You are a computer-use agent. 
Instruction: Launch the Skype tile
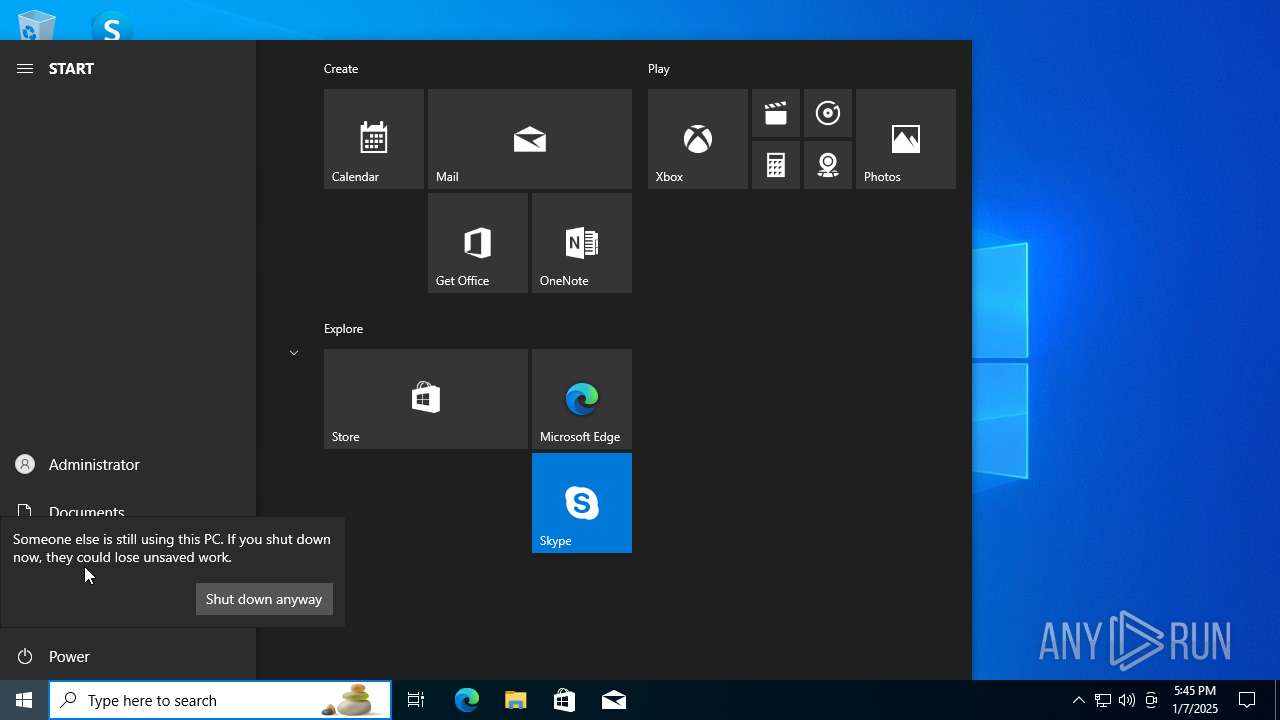[582, 503]
